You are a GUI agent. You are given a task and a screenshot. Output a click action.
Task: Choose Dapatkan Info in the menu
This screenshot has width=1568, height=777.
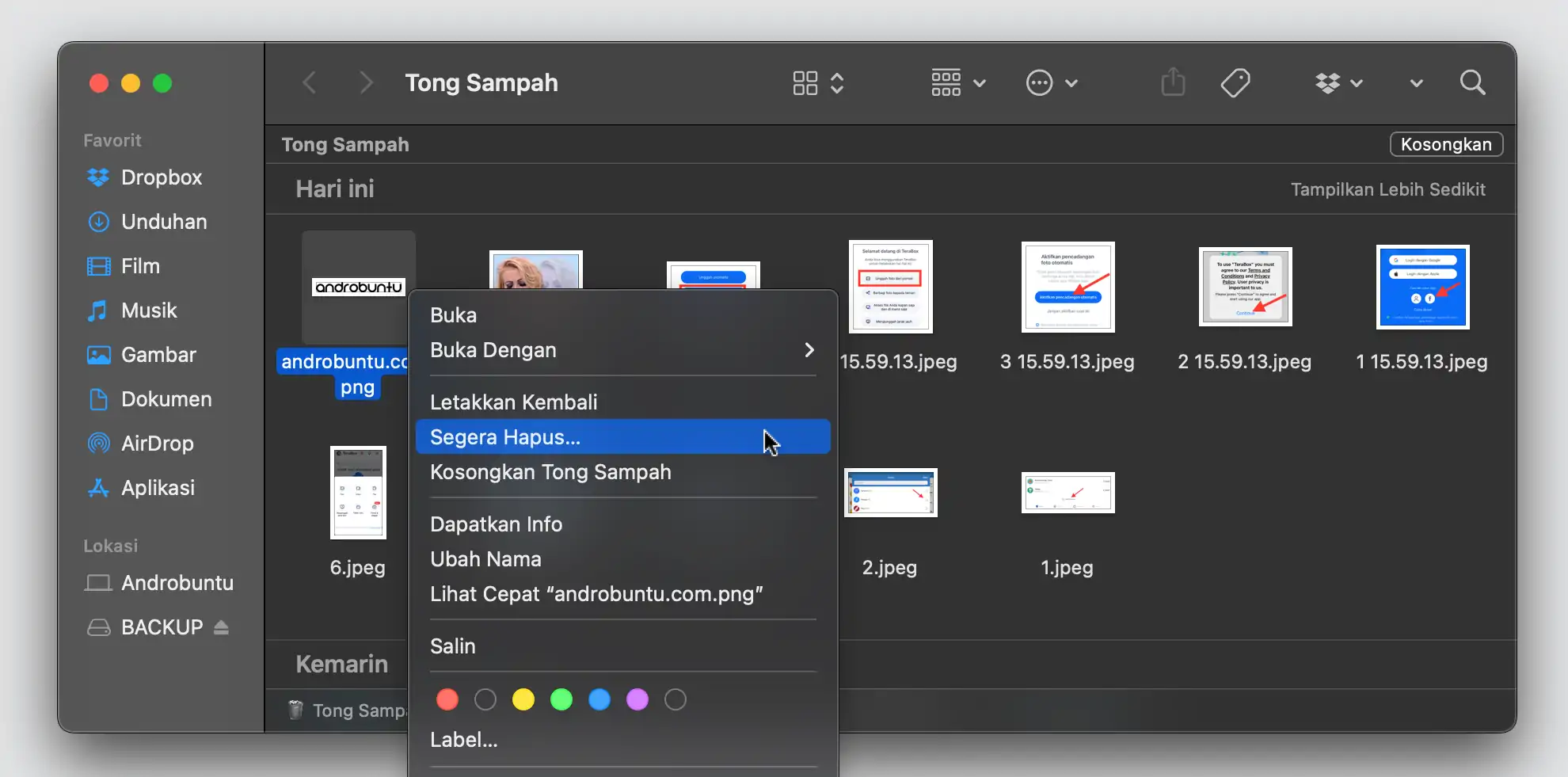pos(496,524)
